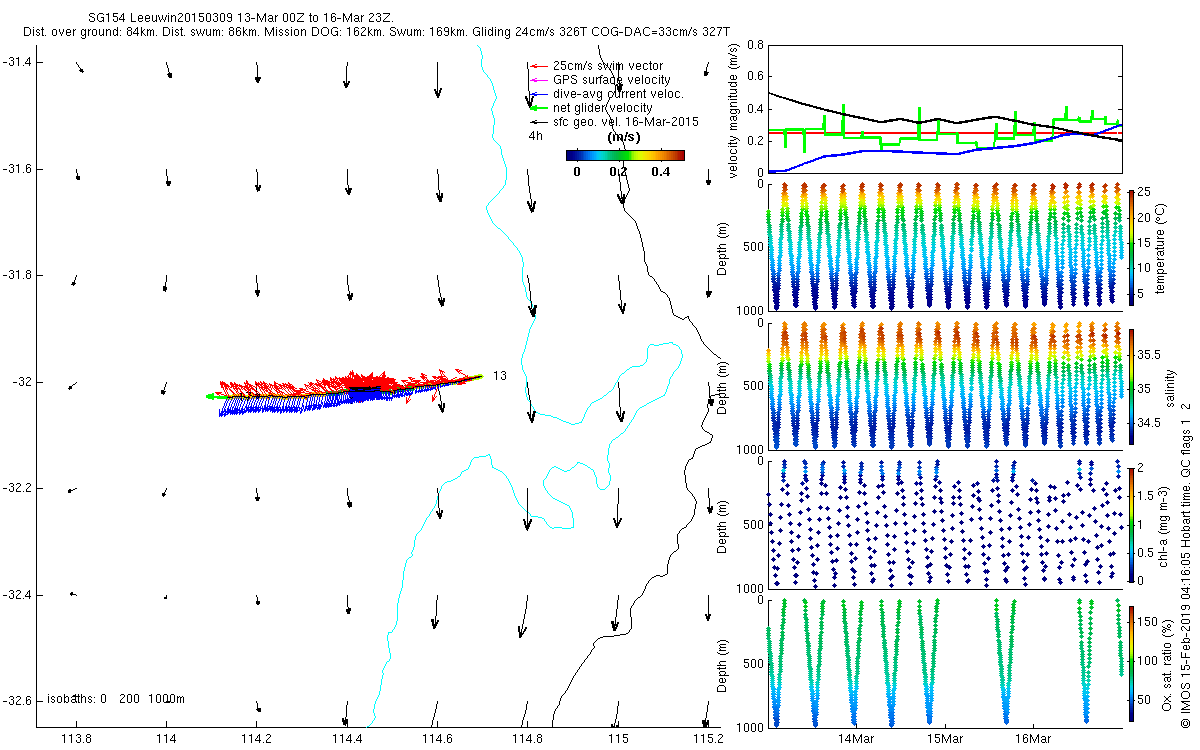1200x750 pixels.
Task: Click the '35.5' tick on the salinity colorbar
Action: (x=1151, y=354)
